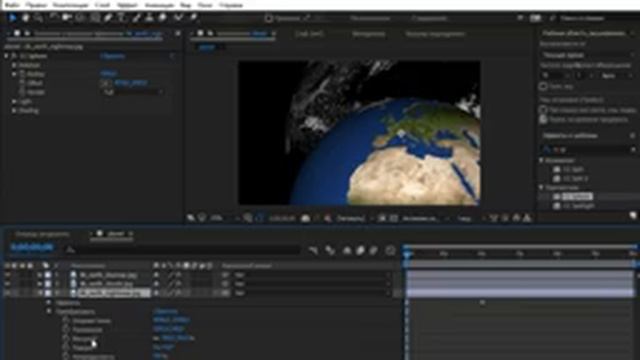Toggle the shy layers timeline icon
The width and height of the screenshot is (640, 360).
click(347, 250)
